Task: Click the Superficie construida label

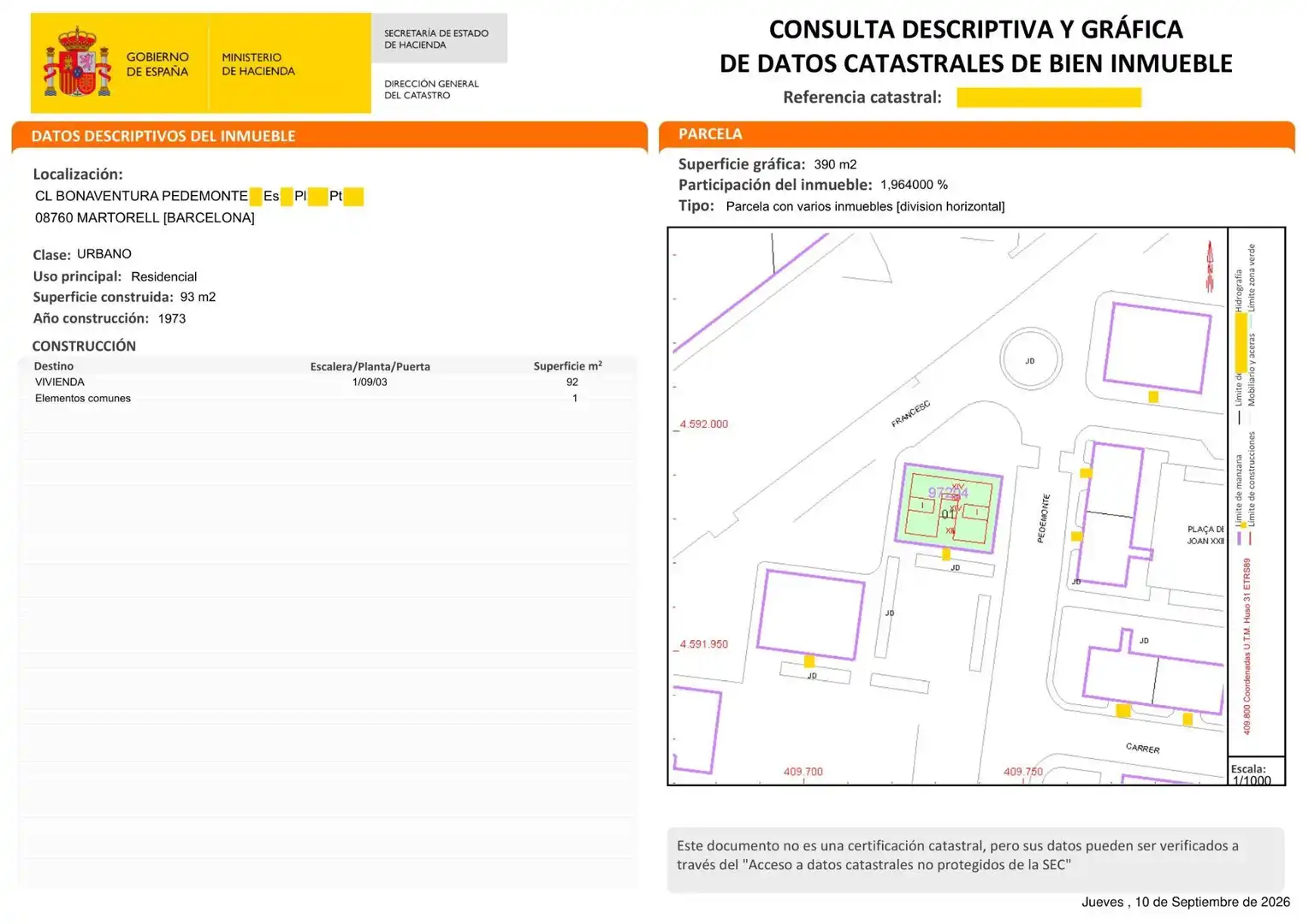Action: pyautogui.click(x=103, y=297)
